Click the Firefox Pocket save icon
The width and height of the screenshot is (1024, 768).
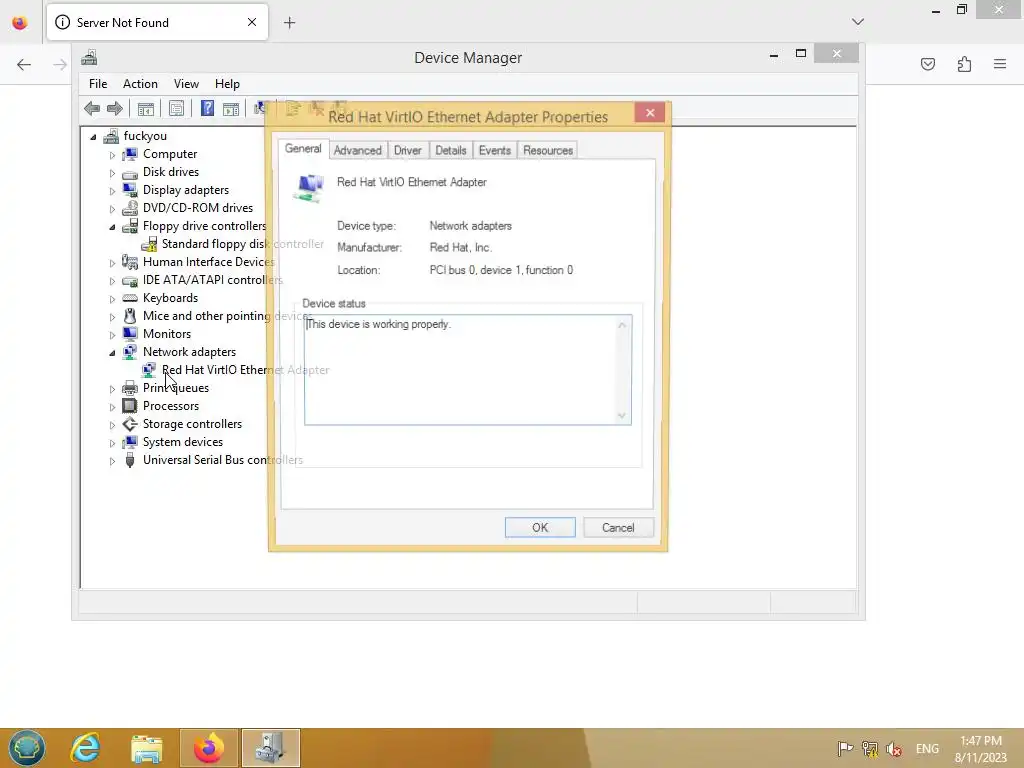[x=928, y=64]
